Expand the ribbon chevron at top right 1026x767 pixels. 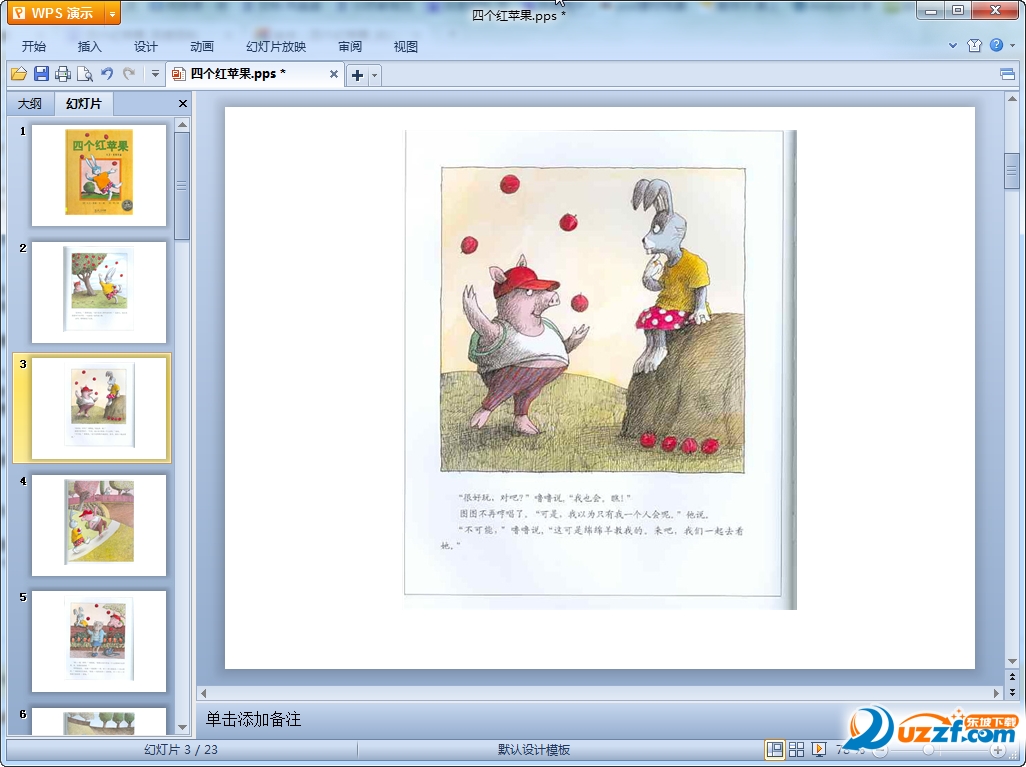point(953,45)
